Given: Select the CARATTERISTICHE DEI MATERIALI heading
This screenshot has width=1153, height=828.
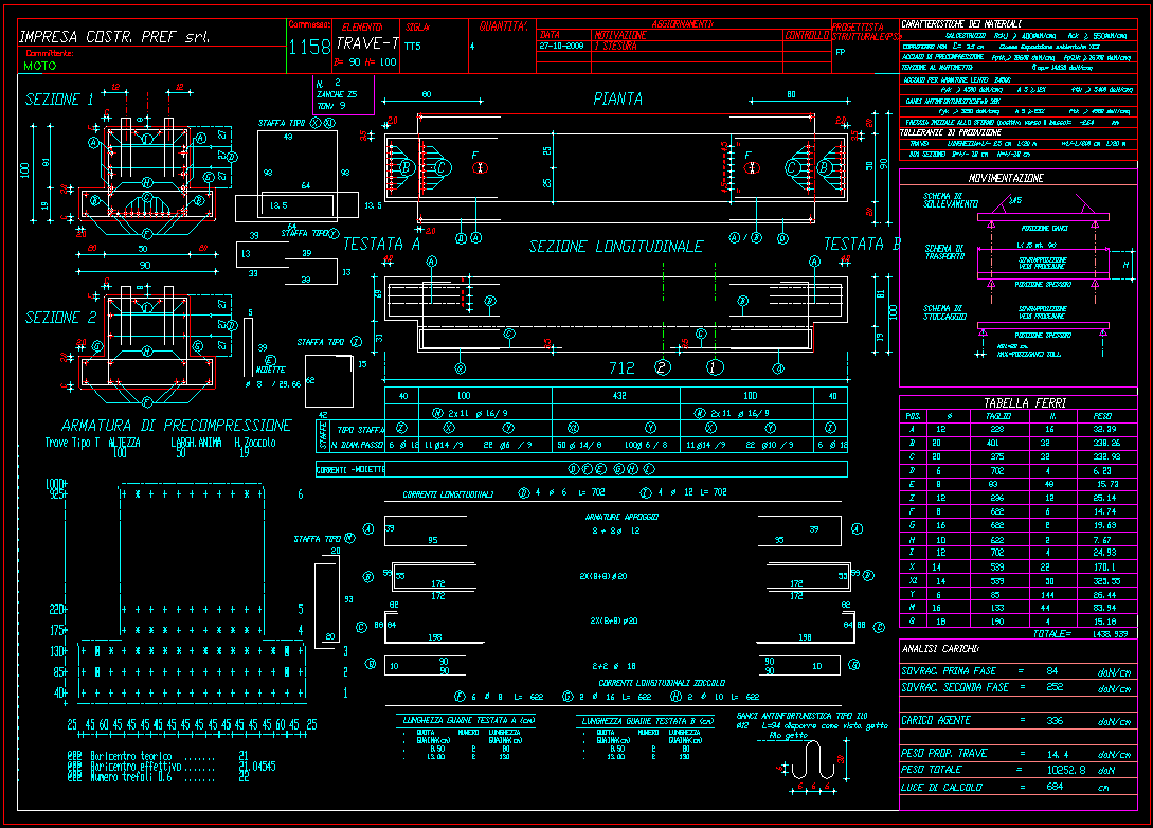Looking at the screenshot, I should click(x=961, y=23).
